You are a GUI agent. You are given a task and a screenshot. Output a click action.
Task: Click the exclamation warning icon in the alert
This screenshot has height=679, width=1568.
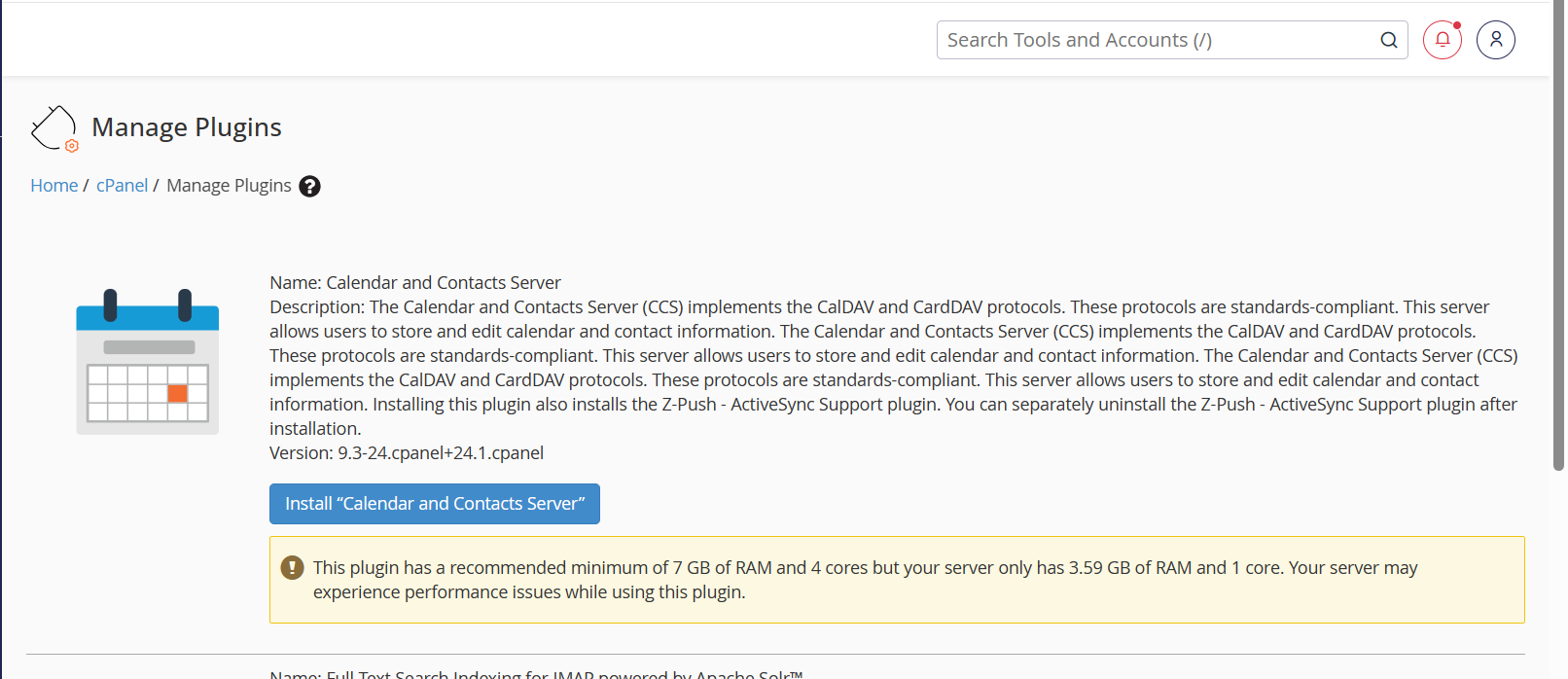tap(292, 567)
